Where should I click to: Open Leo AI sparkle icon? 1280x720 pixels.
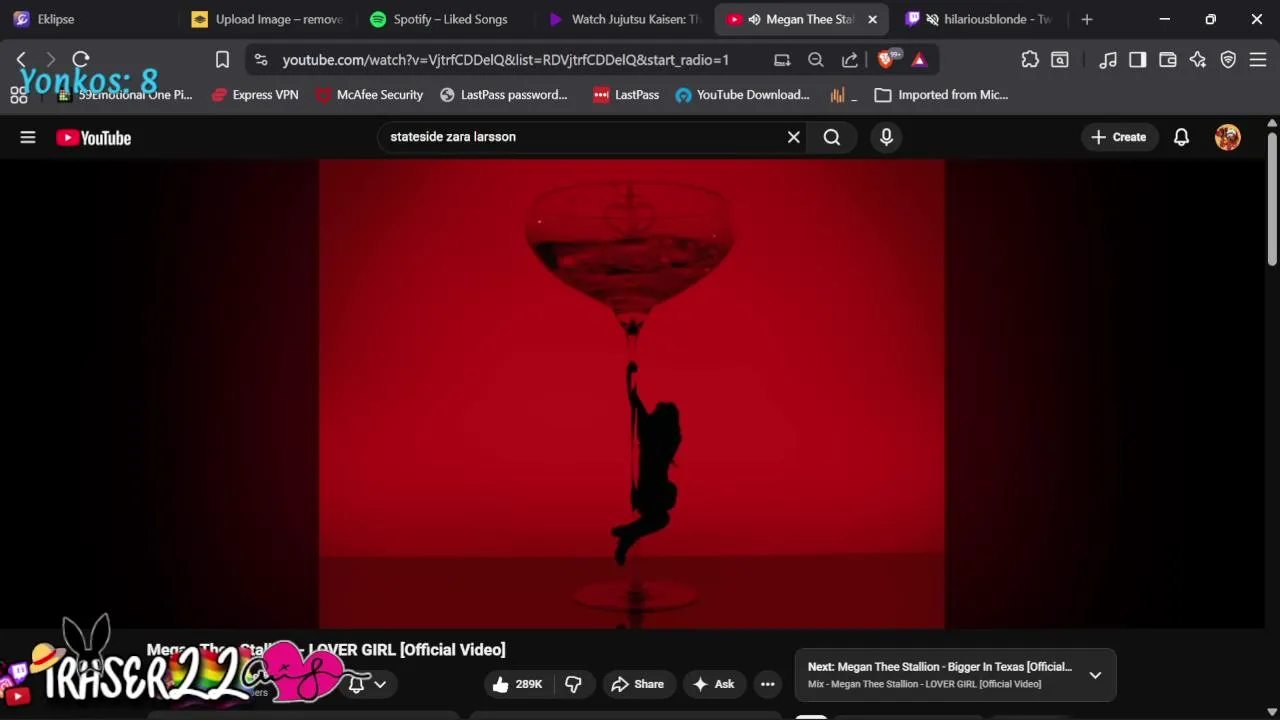click(1198, 60)
